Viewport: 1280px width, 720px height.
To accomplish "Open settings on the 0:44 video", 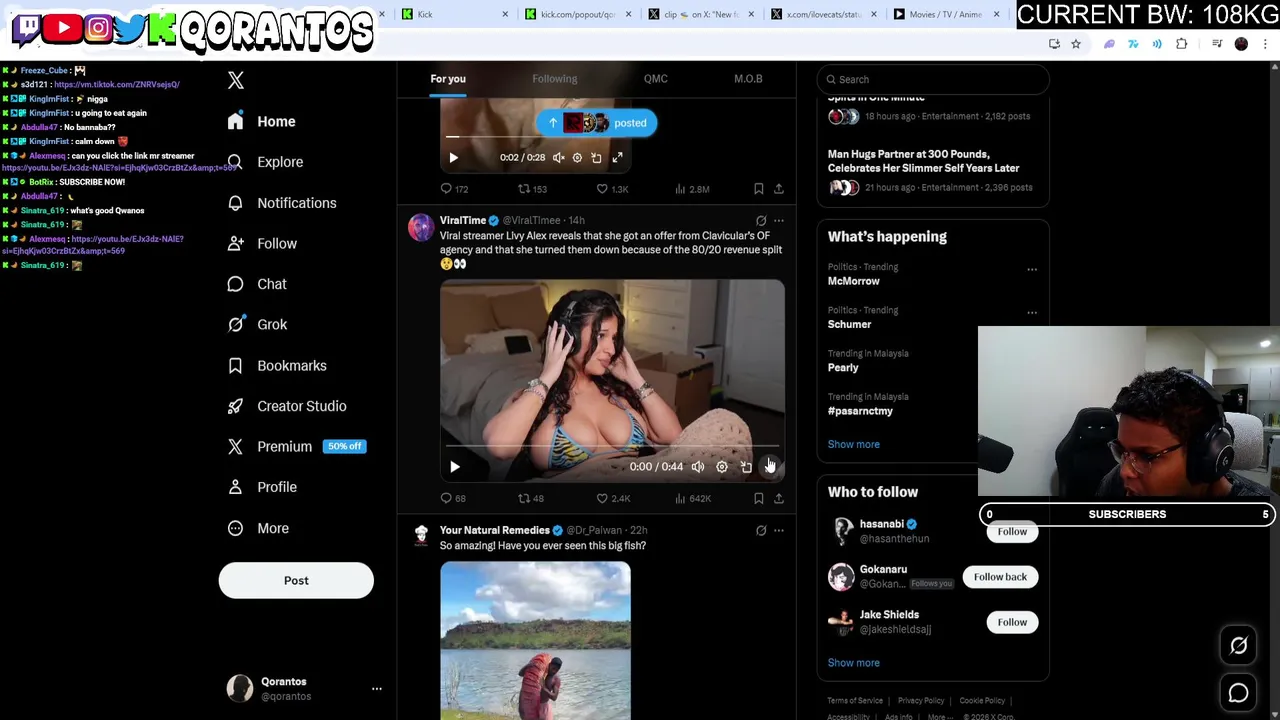I will 722,467.
